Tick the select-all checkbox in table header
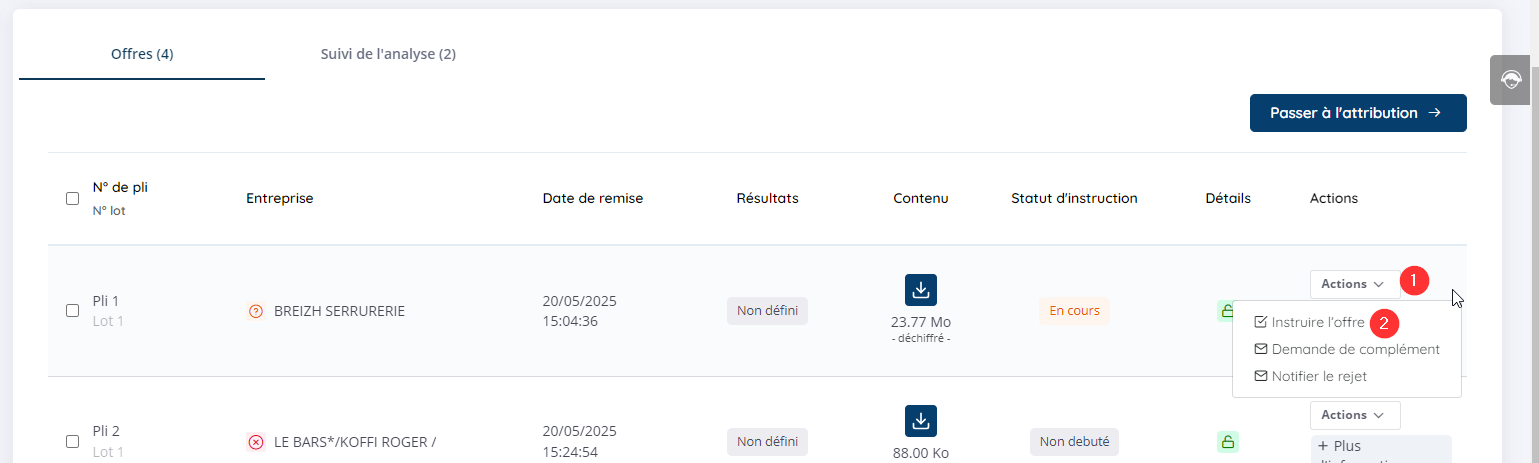Screen dimensions: 1539x463 point(72,198)
